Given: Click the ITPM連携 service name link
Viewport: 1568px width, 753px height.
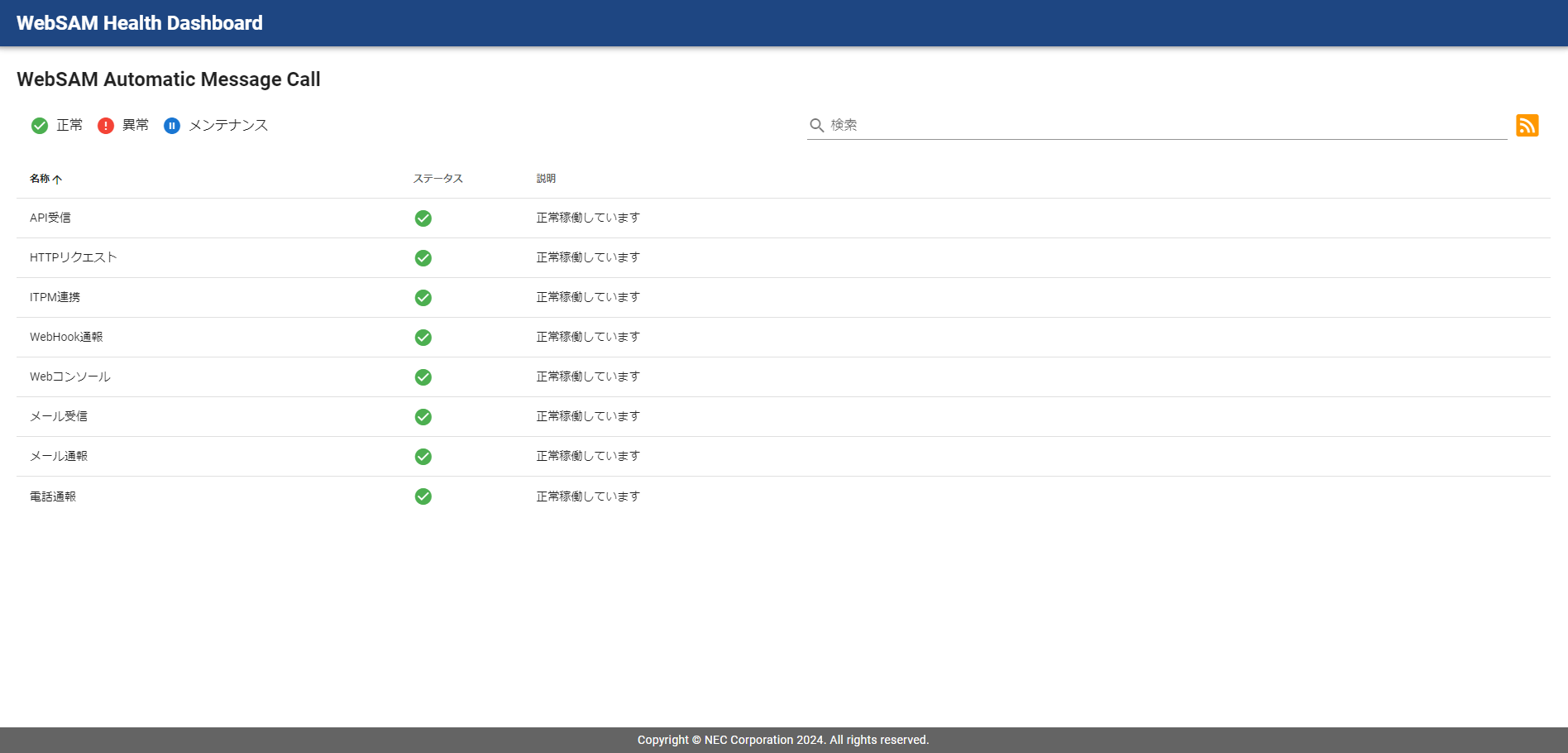Looking at the screenshot, I should point(55,297).
